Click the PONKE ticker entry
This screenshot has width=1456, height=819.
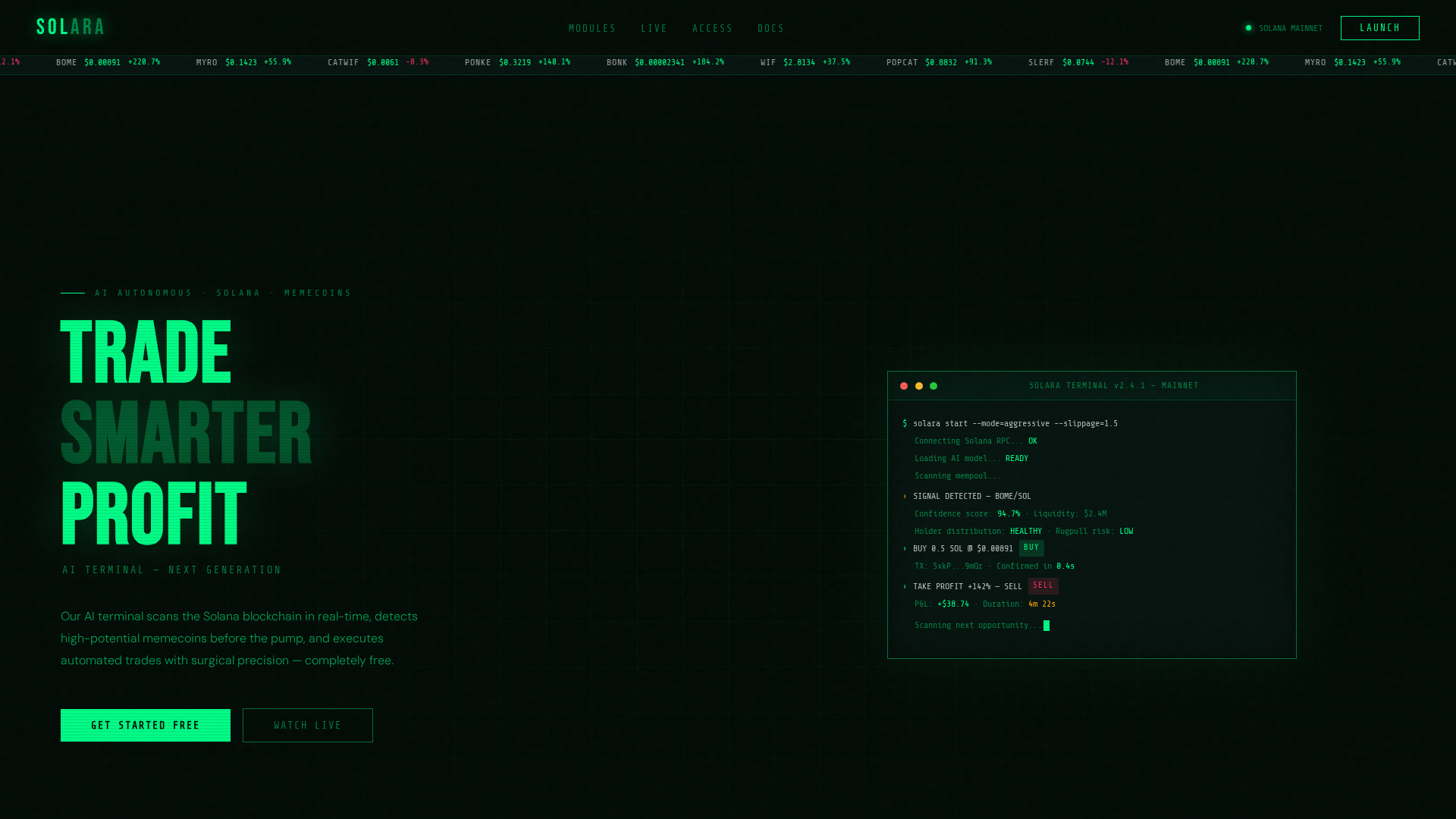pos(517,63)
